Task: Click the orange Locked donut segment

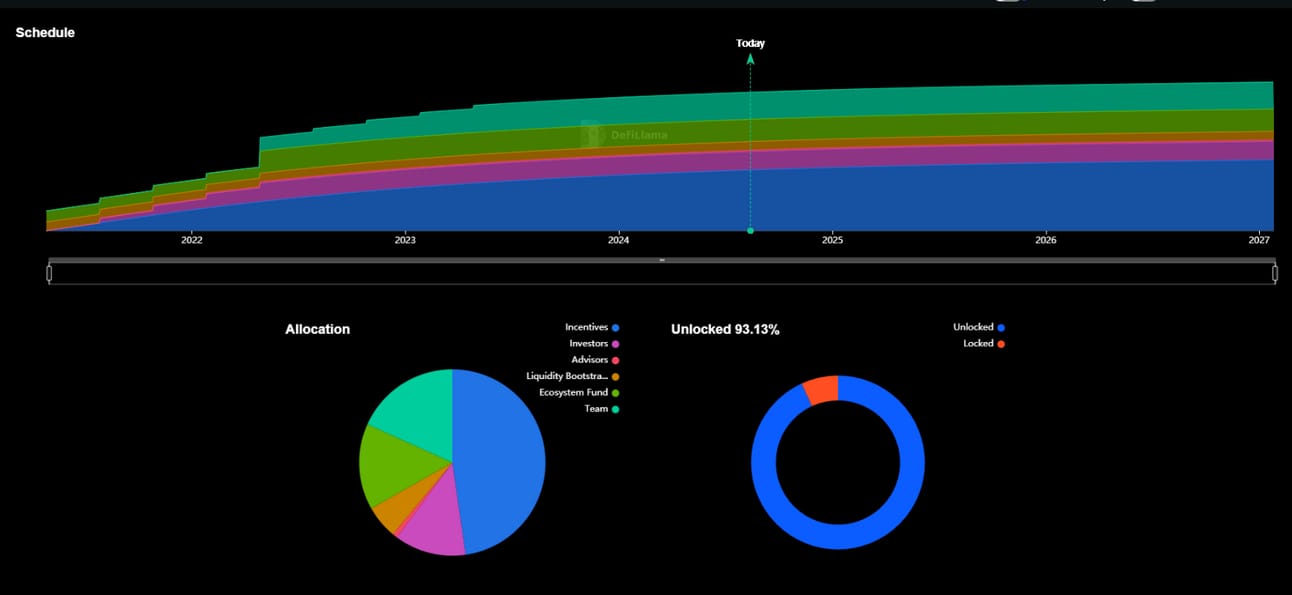Action: [x=822, y=390]
